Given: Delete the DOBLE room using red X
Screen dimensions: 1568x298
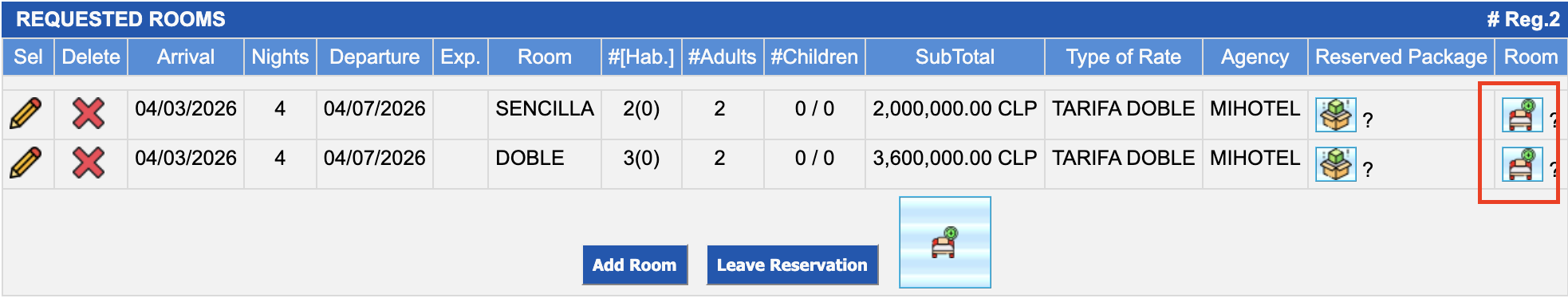Looking at the screenshot, I should click(x=88, y=163).
